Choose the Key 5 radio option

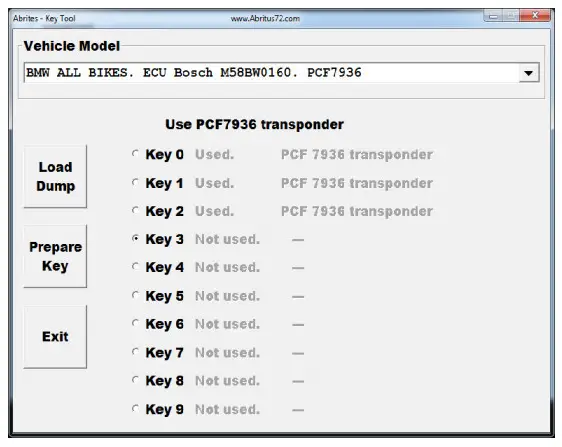click(x=135, y=295)
